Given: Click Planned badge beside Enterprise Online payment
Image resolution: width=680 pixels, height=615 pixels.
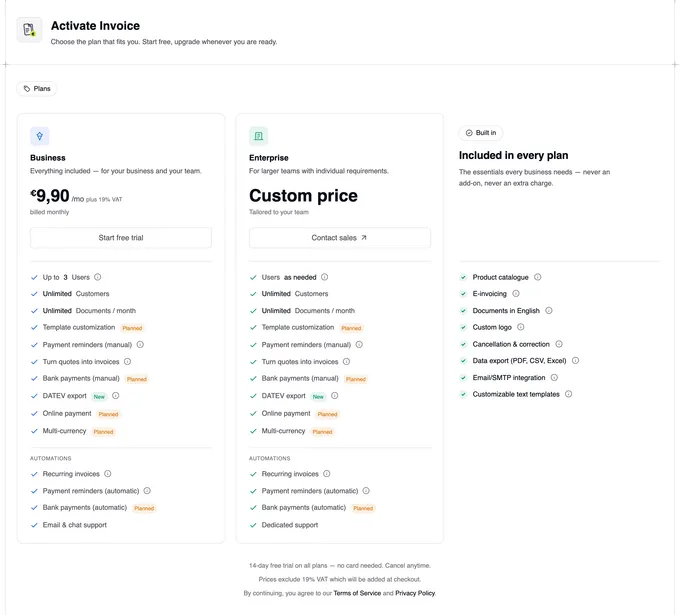Looking at the screenshot, I should (x=327, y=414).
